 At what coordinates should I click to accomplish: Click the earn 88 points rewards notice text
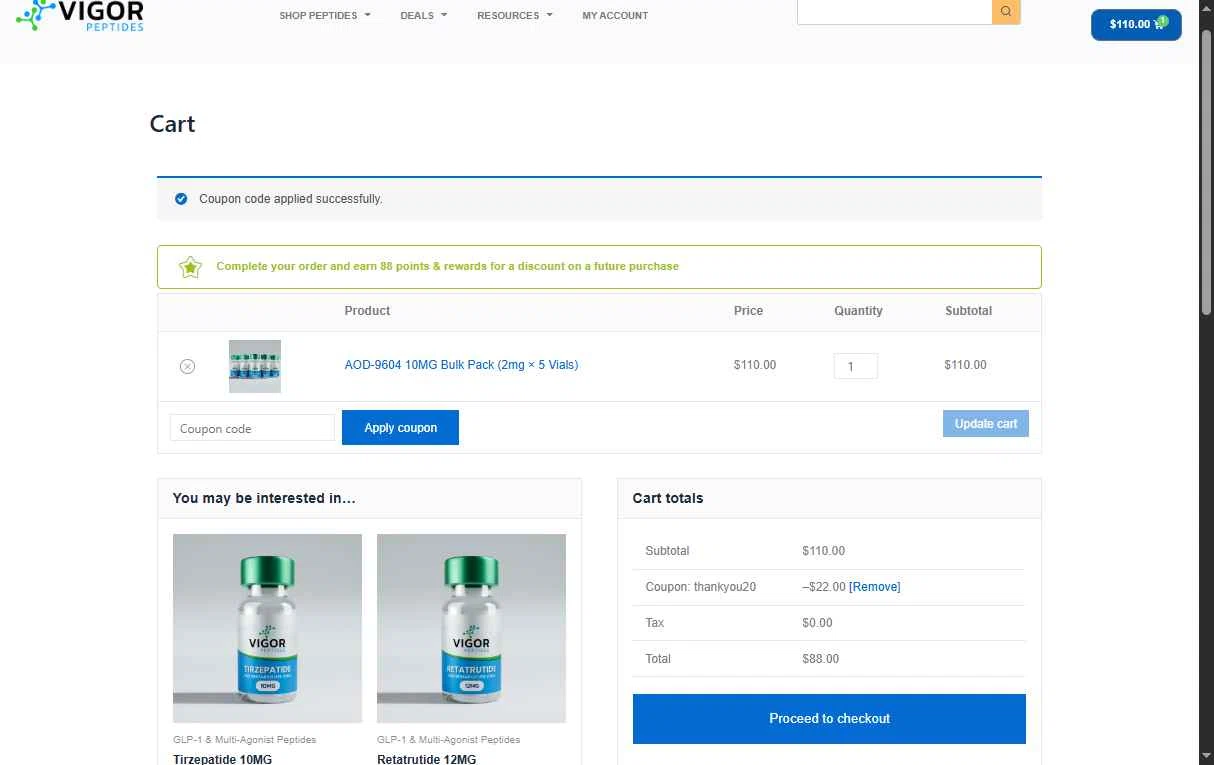point(447,267)
